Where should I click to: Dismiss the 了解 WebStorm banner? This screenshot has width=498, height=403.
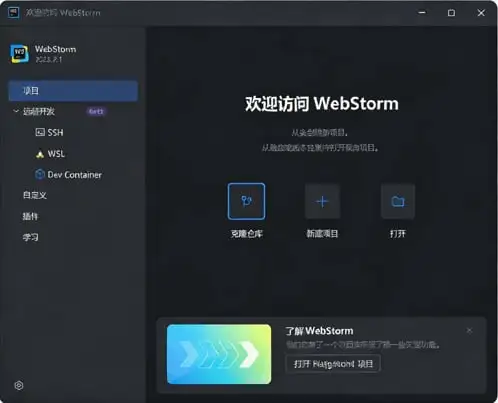click(469, 330)
